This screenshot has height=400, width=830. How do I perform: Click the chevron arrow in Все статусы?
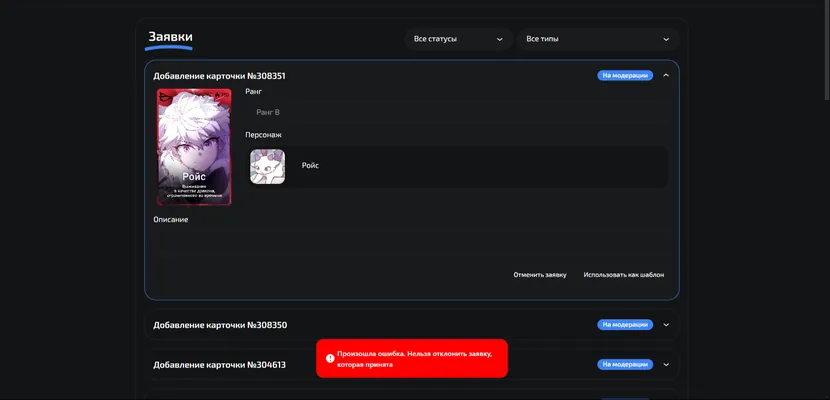(499, 39)
